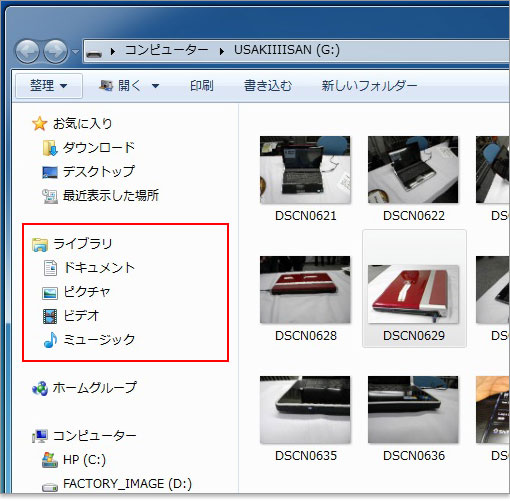Select ライブラリ in navigation pane
The image size is (510, 501).
[83, 244]
